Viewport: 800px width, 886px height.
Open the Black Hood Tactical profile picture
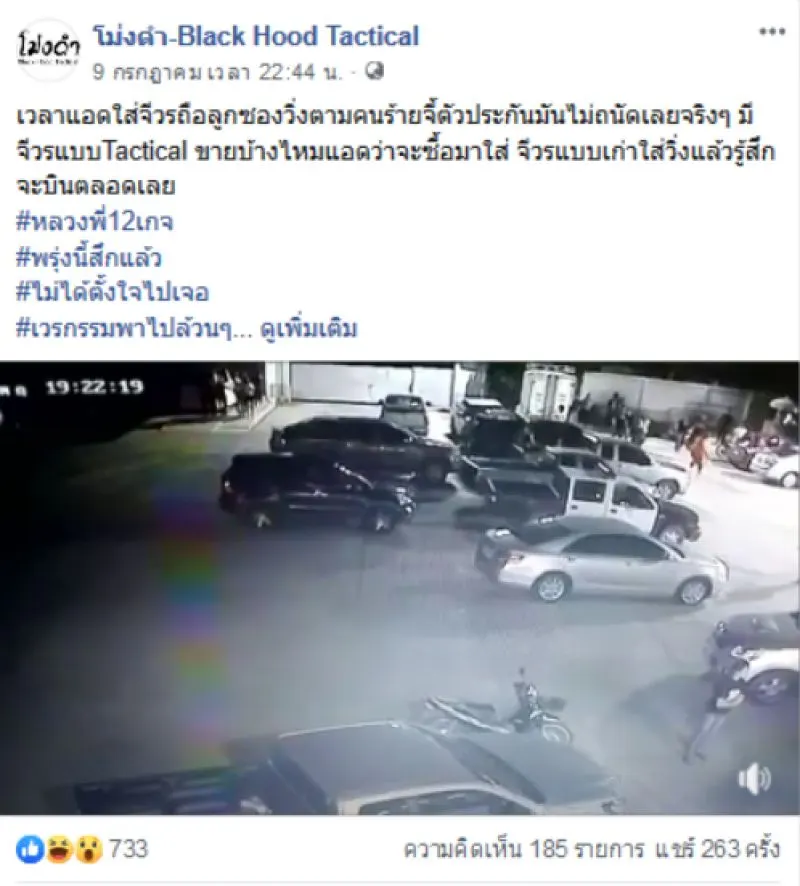coord(48,50)
